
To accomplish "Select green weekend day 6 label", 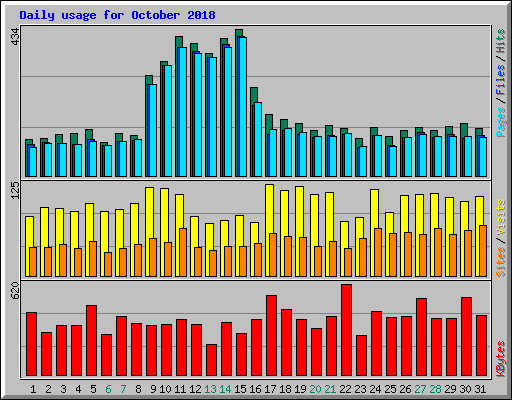I will pos(108,389).
